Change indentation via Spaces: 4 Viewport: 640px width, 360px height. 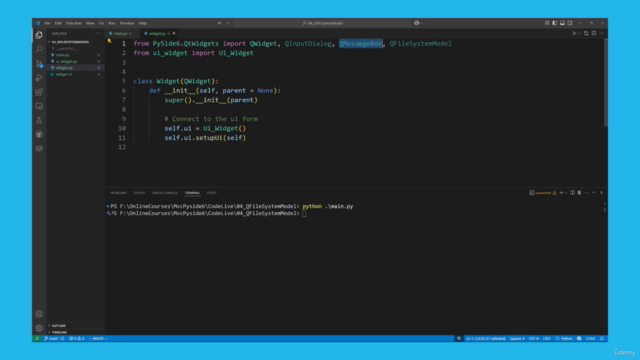[x=517, y=338]
